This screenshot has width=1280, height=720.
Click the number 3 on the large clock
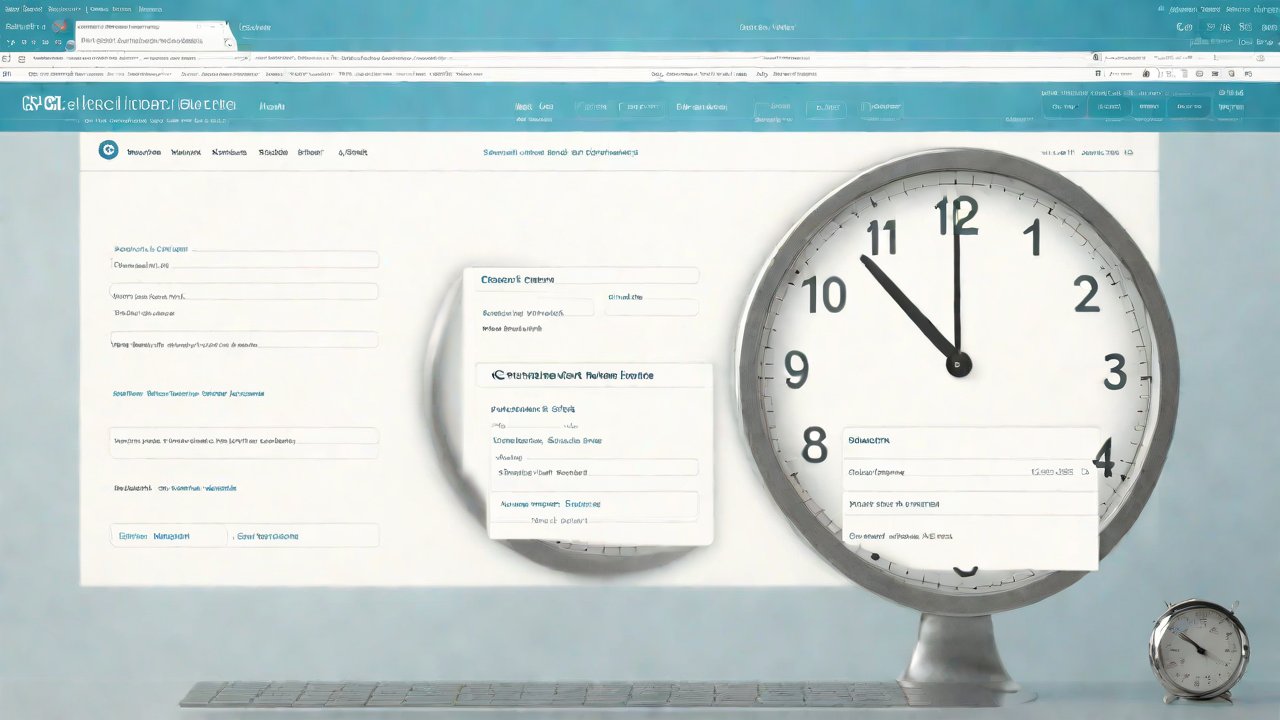click(1115, 372)
